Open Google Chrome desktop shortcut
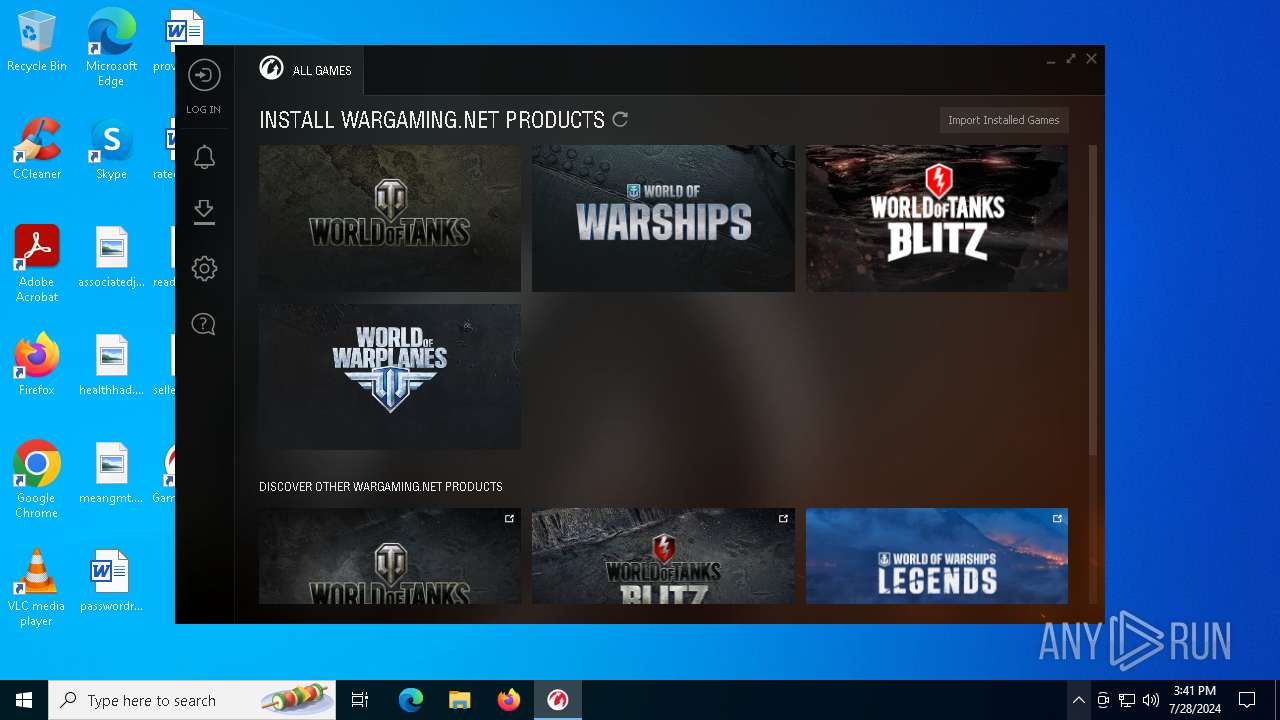The height and width of the screenshot is (720, 1280). (37, 480)
